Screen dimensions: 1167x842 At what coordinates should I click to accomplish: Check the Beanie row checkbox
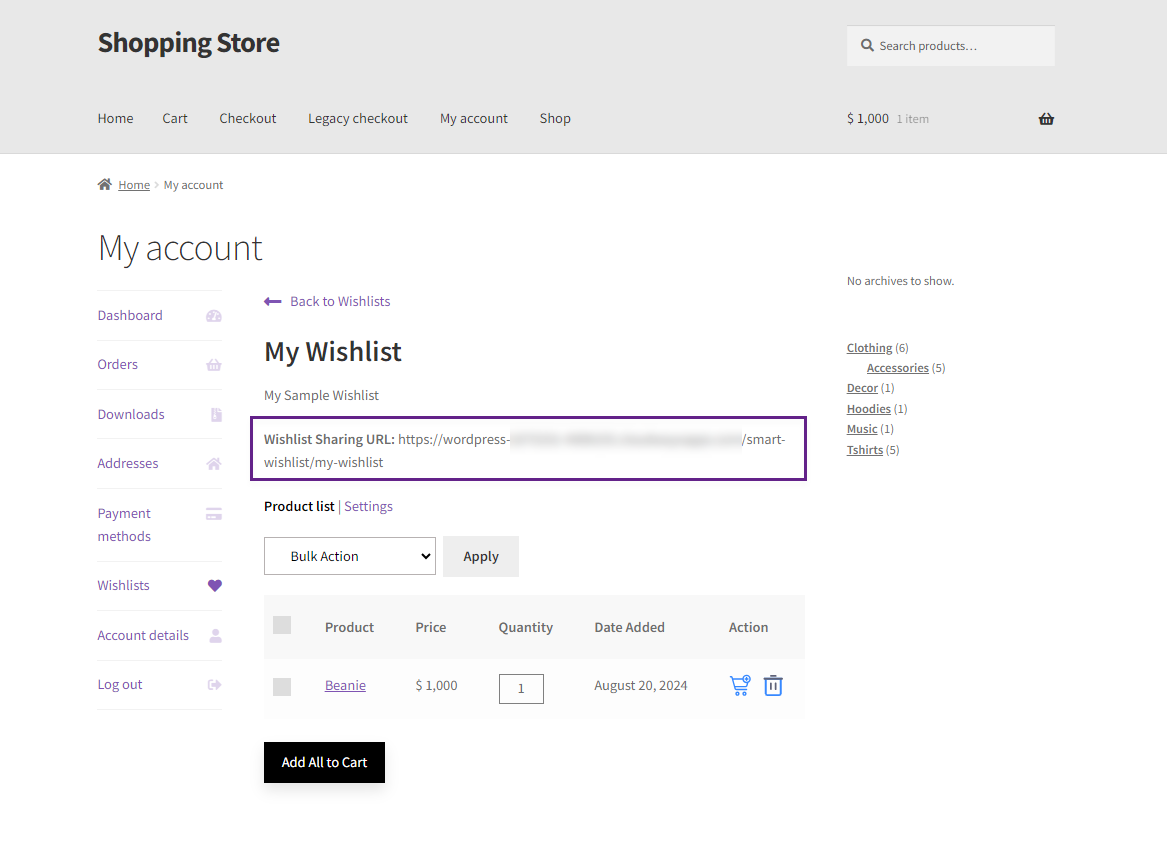pyautogui.click(x=282, y=686)
